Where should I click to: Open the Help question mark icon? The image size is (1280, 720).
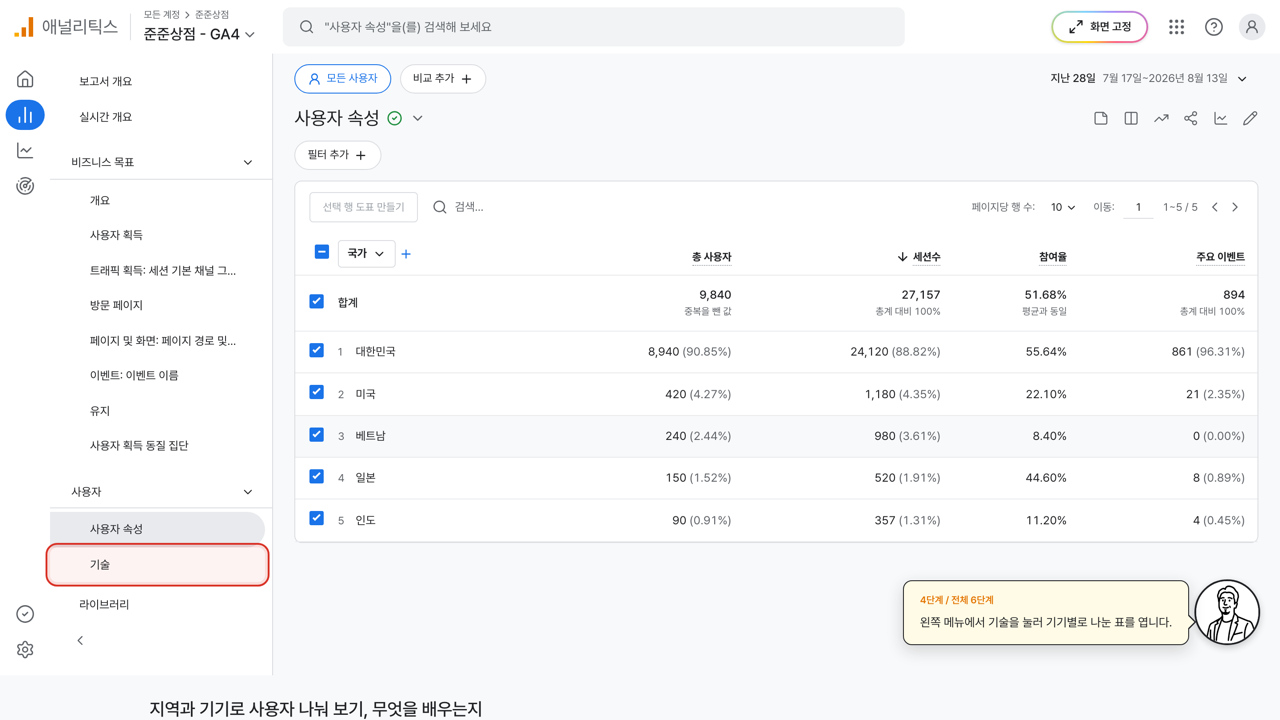[x=1213, y=27]
